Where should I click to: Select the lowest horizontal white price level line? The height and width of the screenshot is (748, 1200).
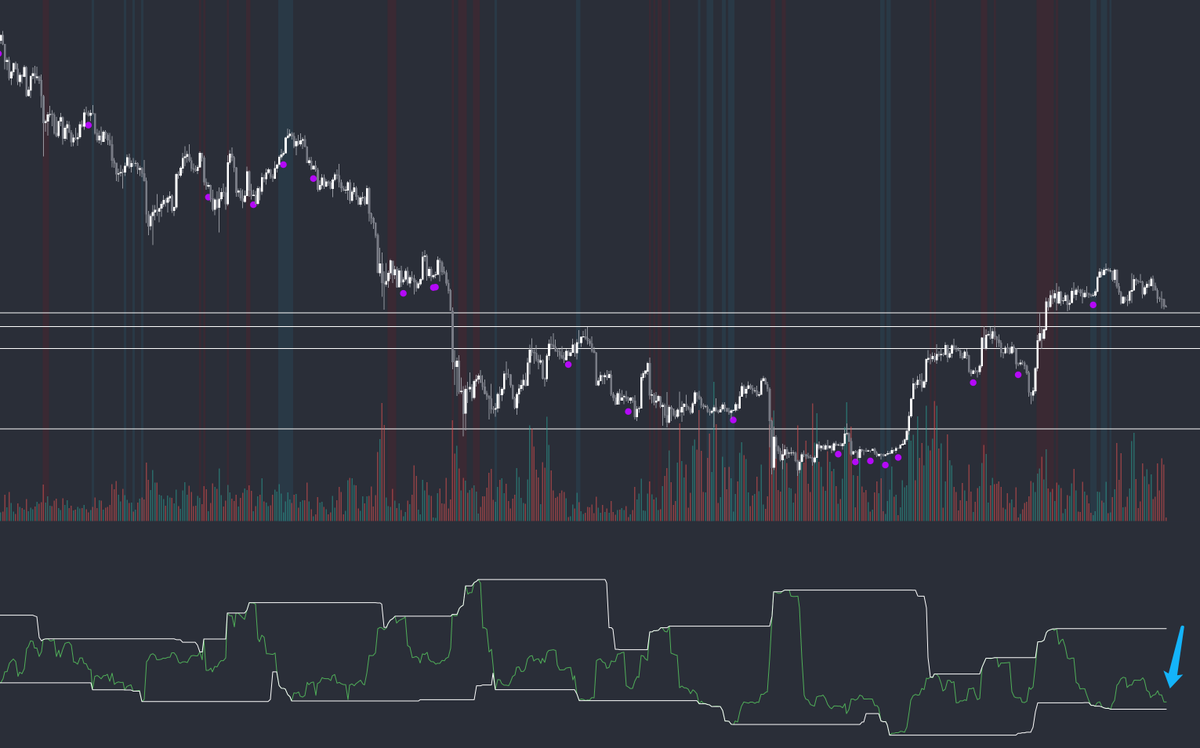click(x=600, y=429)
